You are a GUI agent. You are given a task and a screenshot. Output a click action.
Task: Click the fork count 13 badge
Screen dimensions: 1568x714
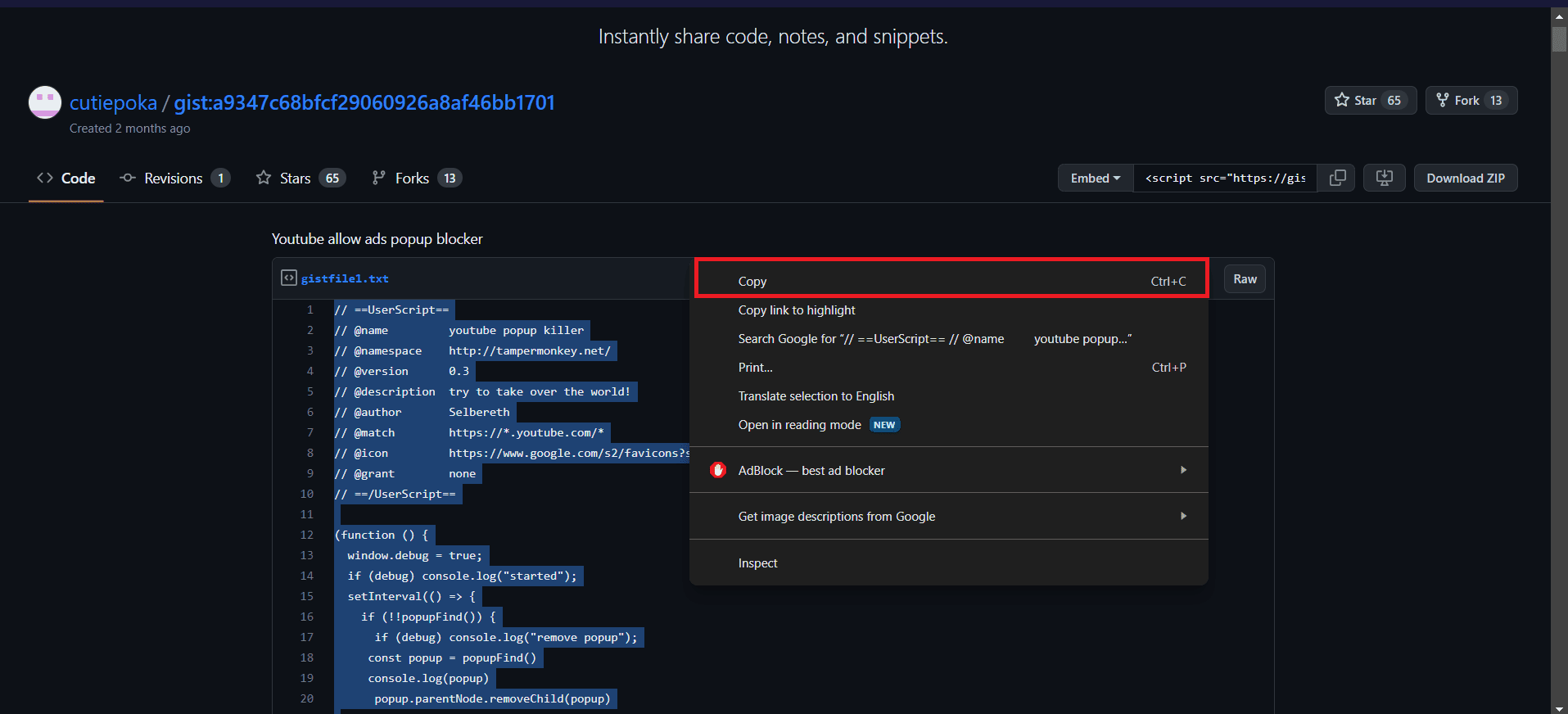pyautogui.click(x=1496, y=100)
